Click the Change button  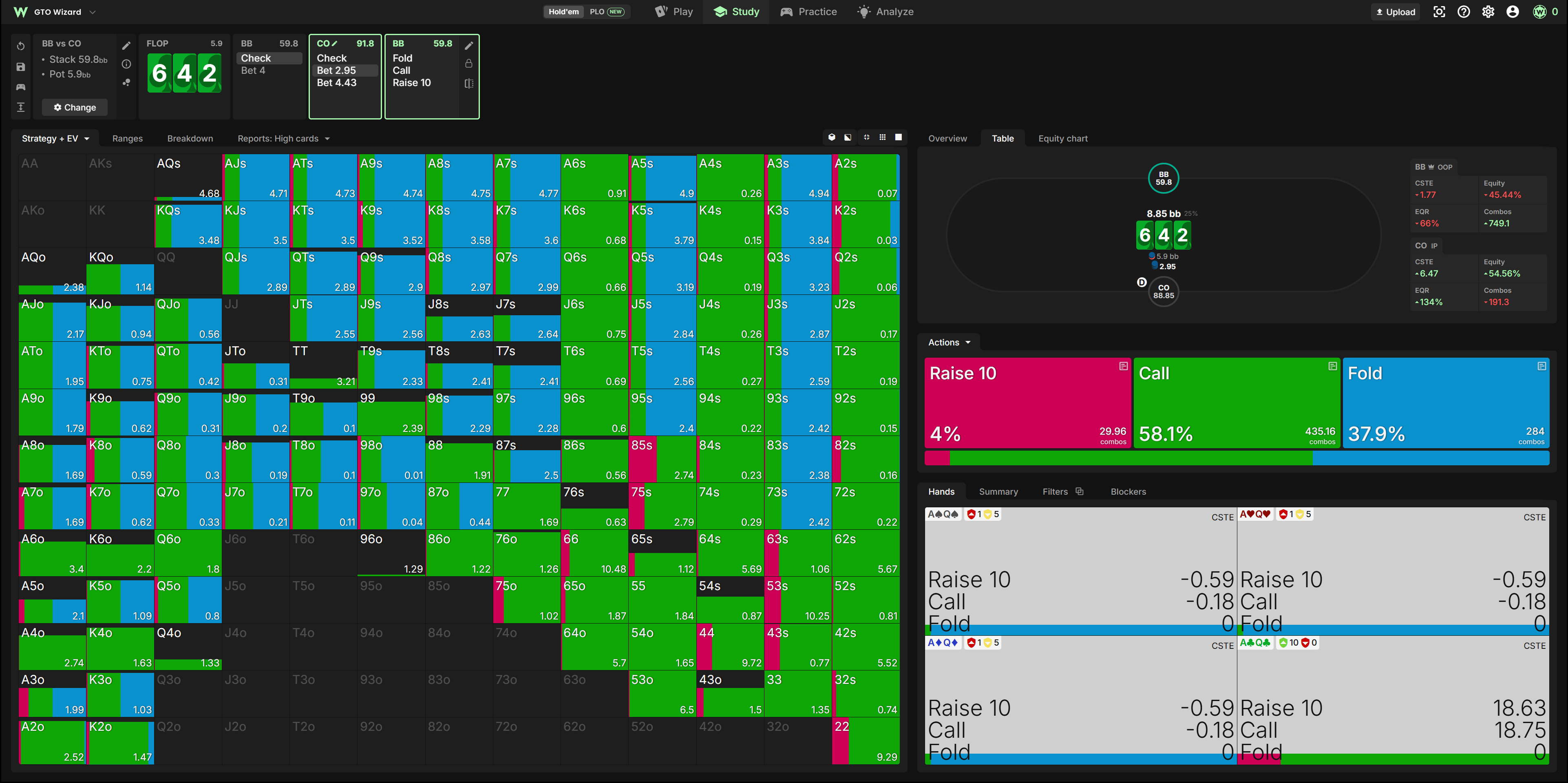pyautogui.click(x=75, y=107)
